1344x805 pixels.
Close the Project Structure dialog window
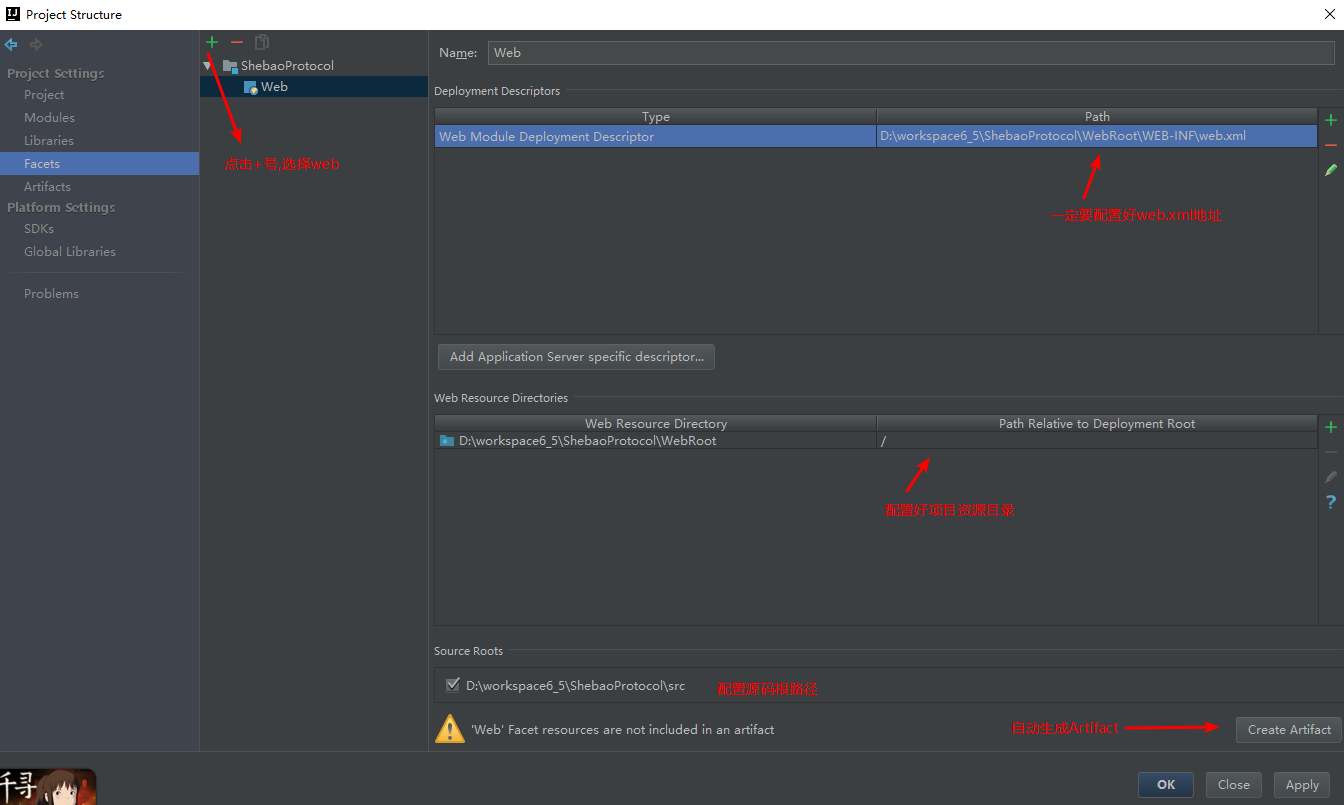[1328, 14]
